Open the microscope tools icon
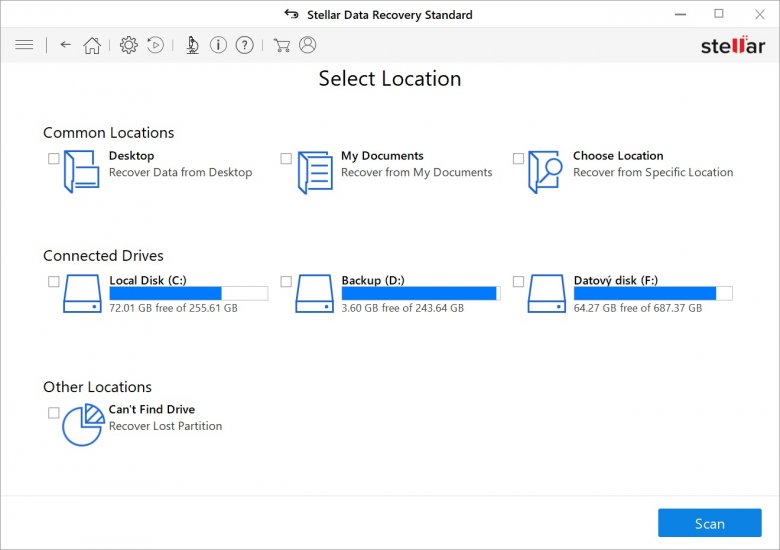Image resolution: width=780 pixels, height=550 pixels. pos(192,45)
